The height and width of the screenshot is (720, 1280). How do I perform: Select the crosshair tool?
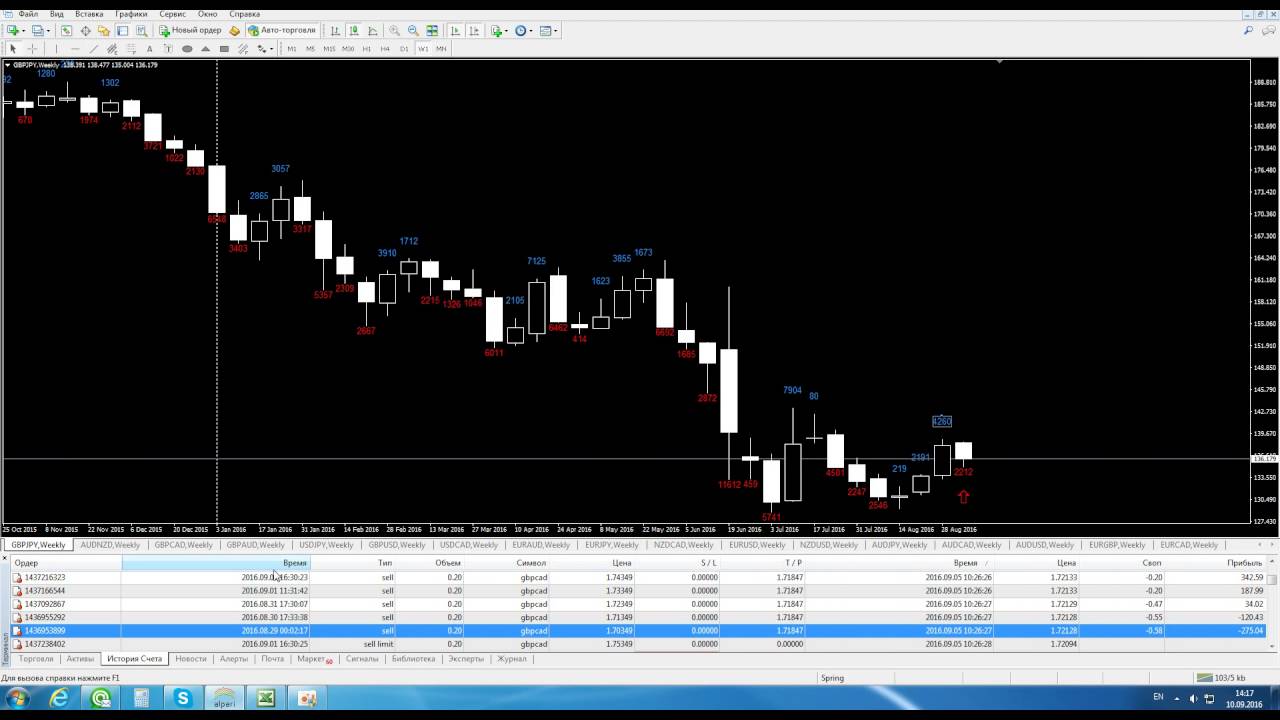32,48
